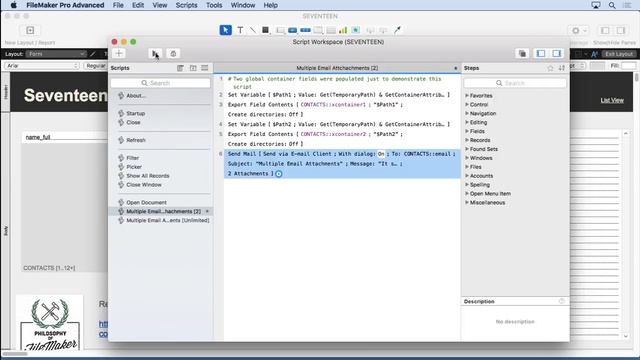This screenshot has height=360, width=640.
Task: Select Multiple Email Attachments [Unlimited] script
Action: tap(167, 220)
